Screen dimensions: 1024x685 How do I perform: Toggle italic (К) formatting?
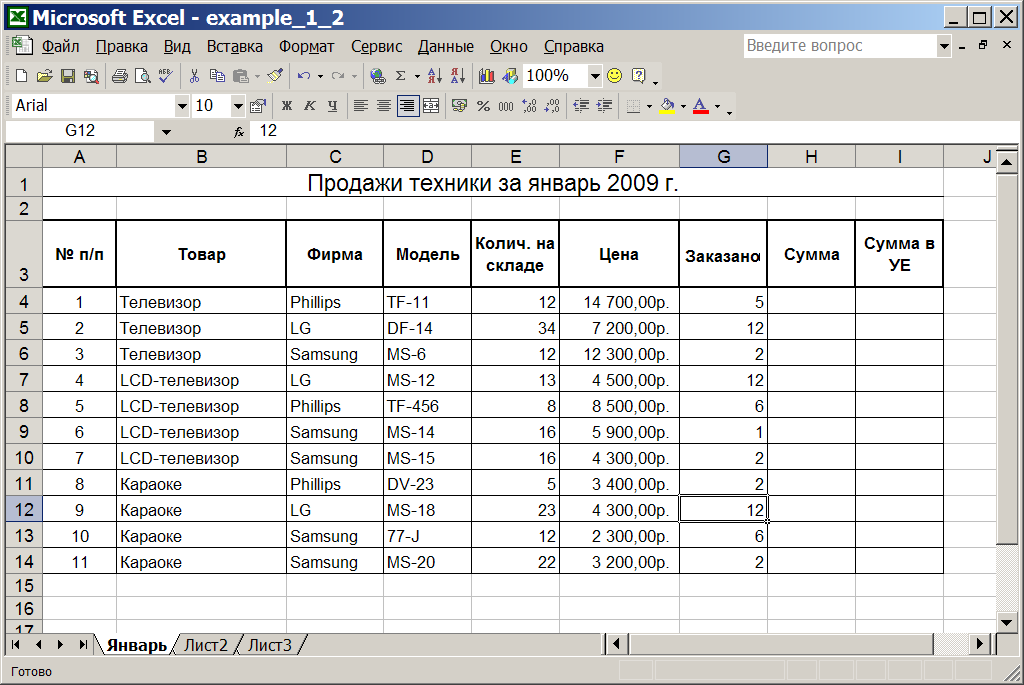[310, 106]
